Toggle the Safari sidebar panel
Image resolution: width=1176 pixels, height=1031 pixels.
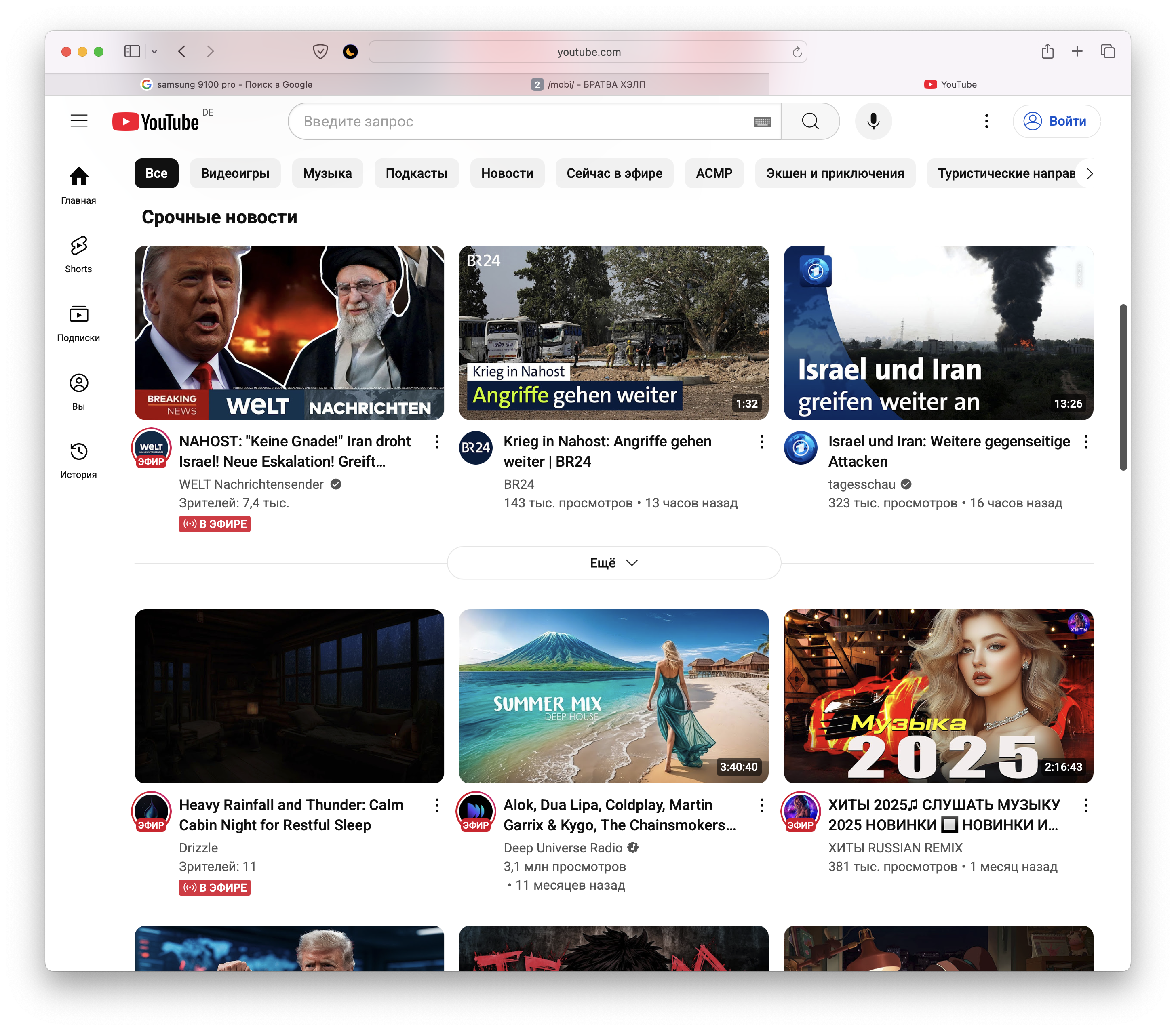[x=132, y=52]
